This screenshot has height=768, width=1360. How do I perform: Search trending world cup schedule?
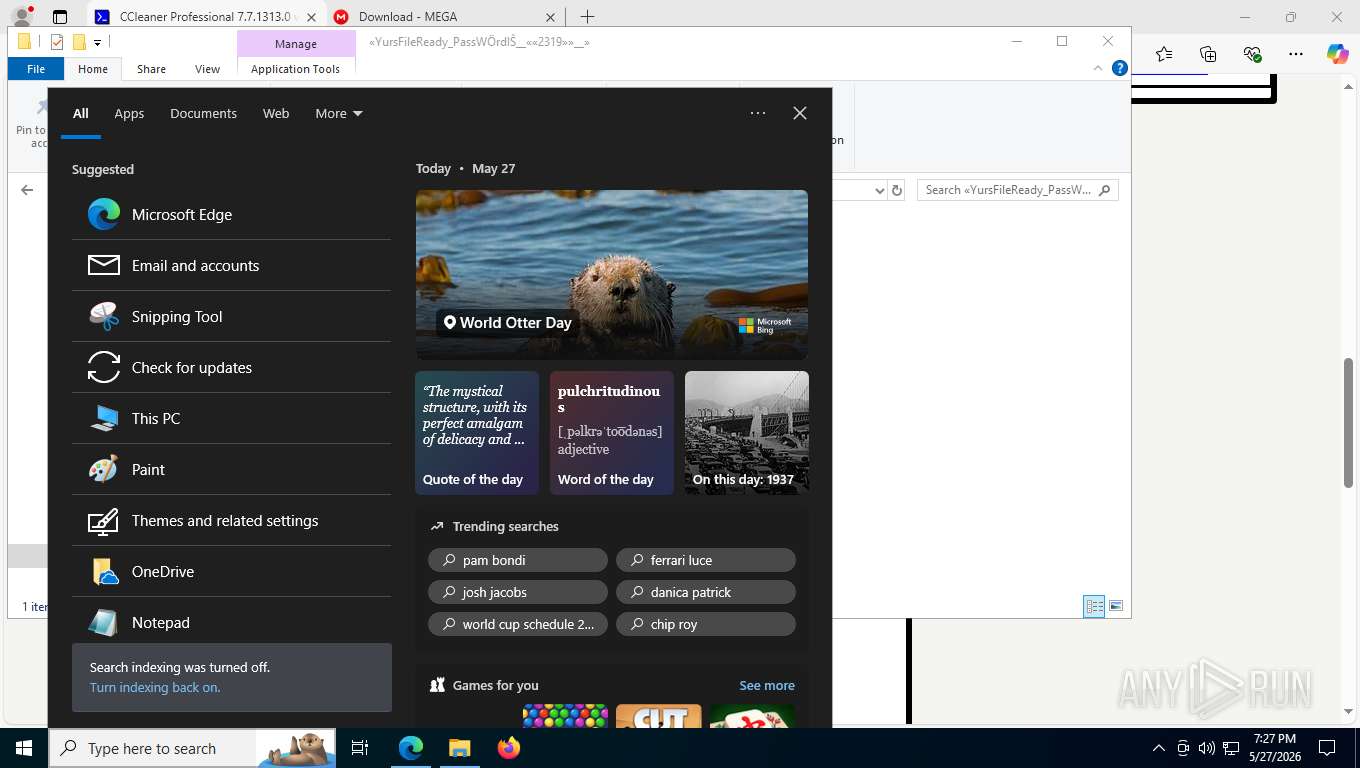click(x=518, y=624)
